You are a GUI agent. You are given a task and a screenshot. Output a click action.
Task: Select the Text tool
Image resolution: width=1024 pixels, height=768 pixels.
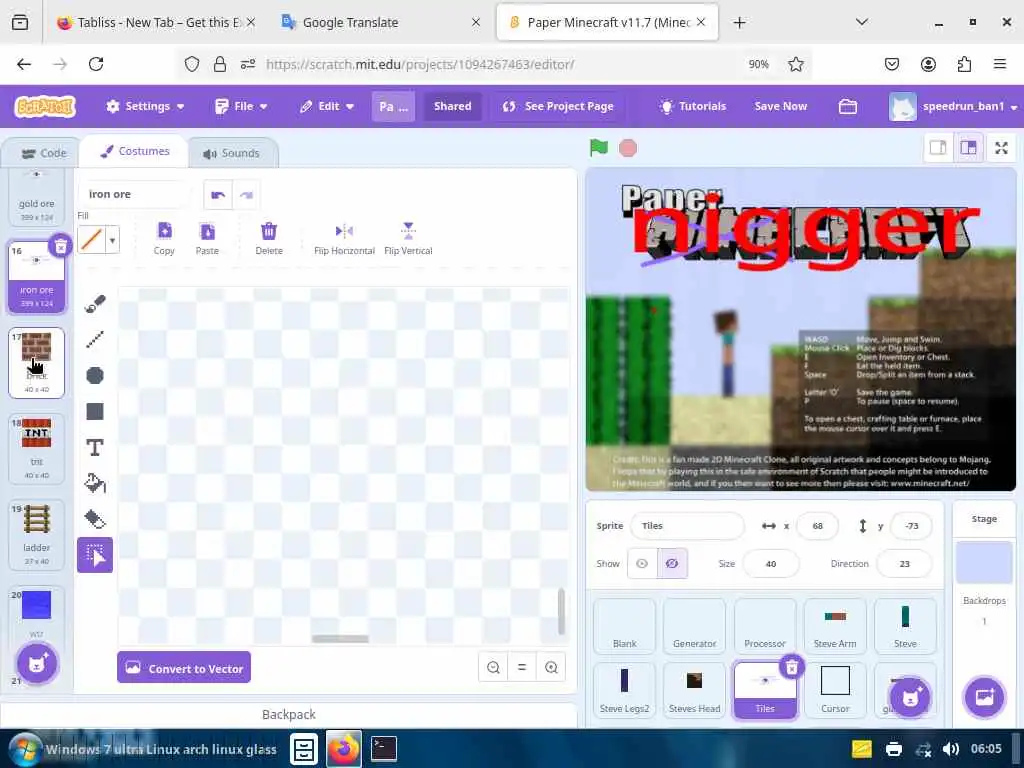(x=95, y=447)
